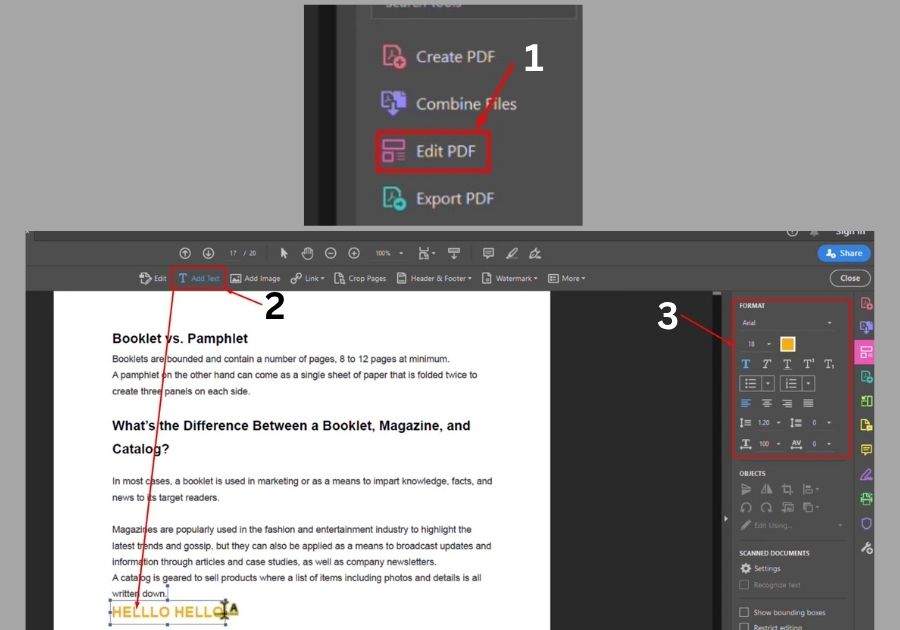Screen dimensions: 900x630
Task: Open Comment tool in right sidebar
Action: point(866,450)
